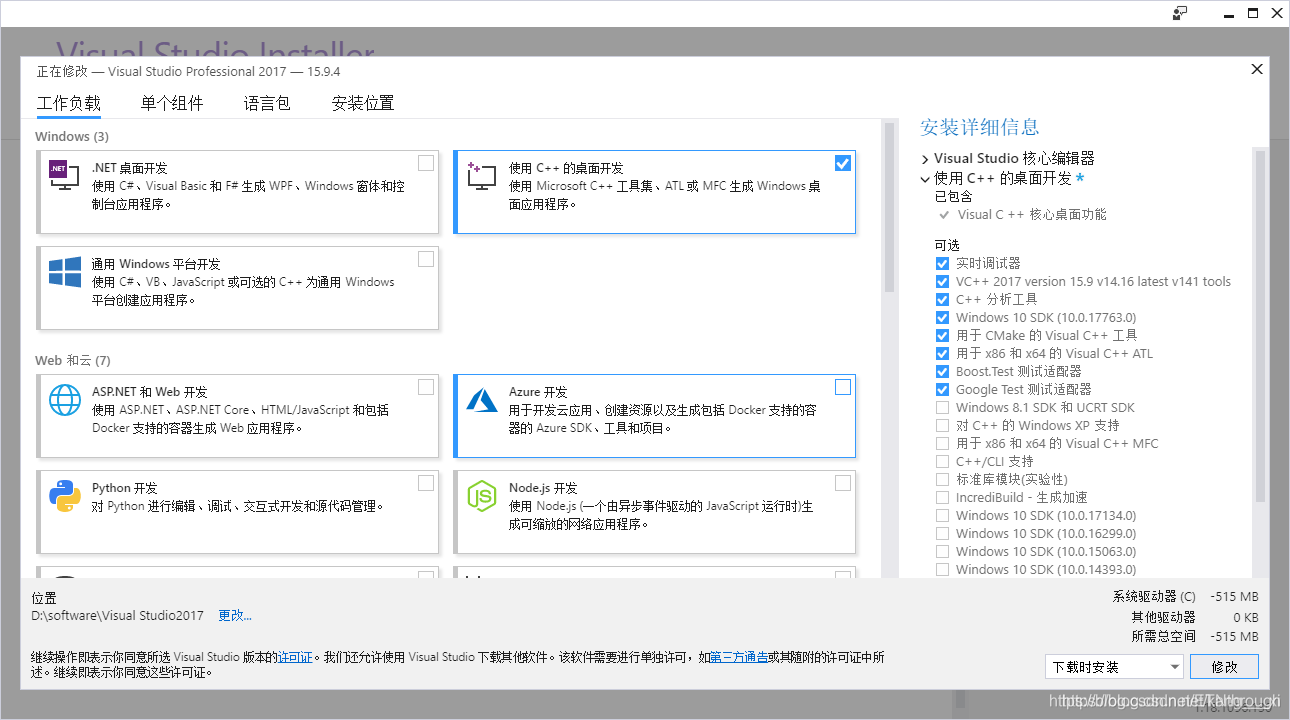
Task: Expand Visual Studio 核心编辑器 section
Action: click(x=925, y=159)
